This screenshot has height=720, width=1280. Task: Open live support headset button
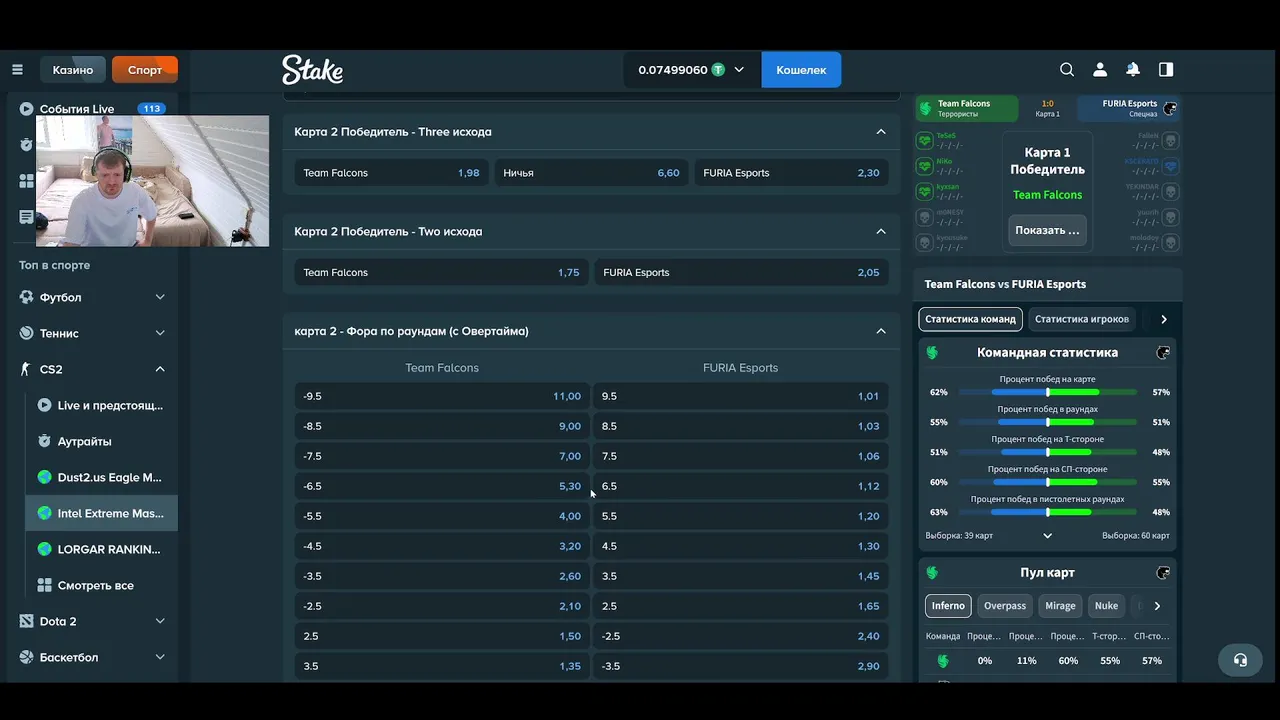point(1240,660)
